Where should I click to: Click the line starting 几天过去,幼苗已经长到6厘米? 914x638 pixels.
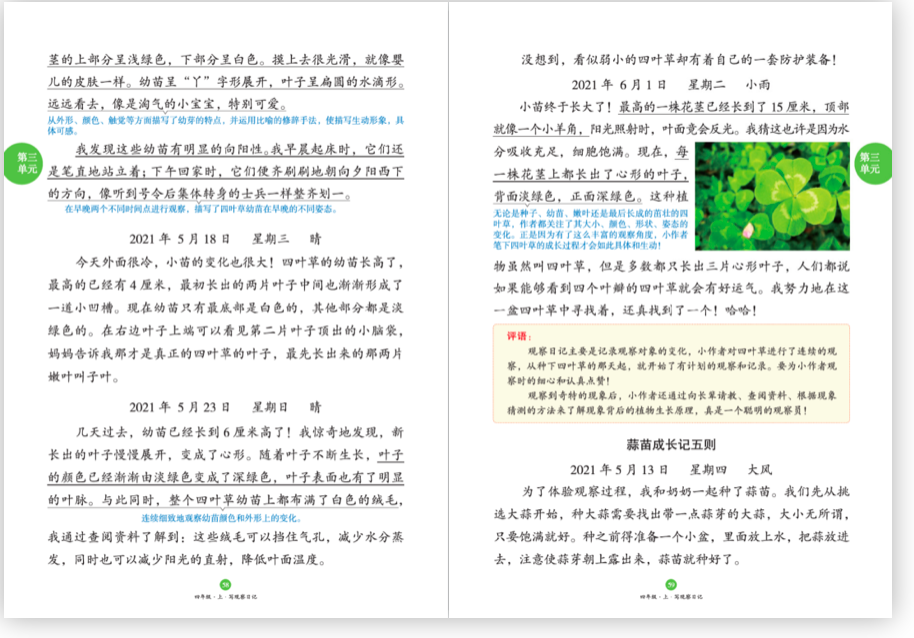[x=240, y=432]
